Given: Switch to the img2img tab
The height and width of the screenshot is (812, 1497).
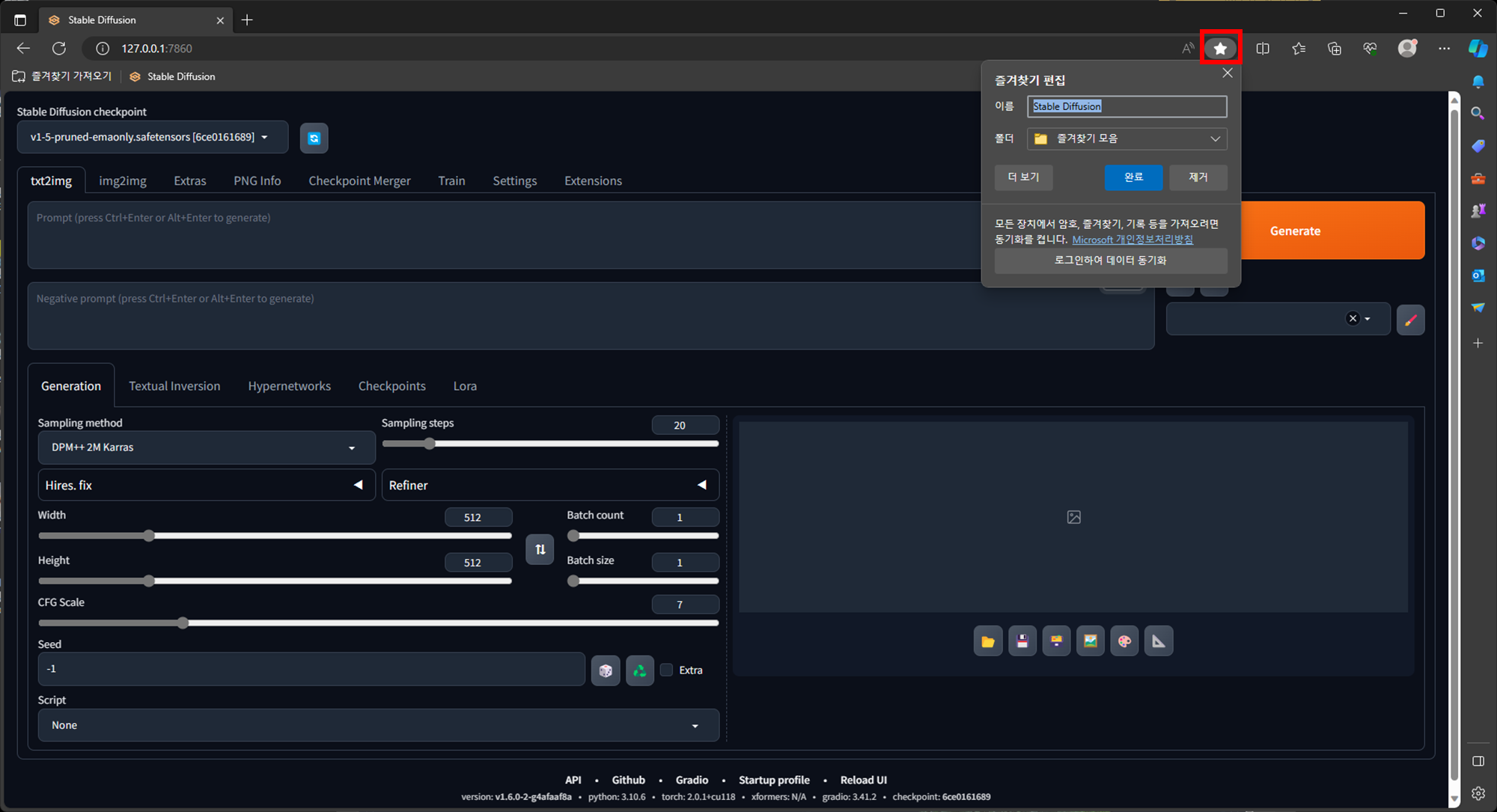Looking at the screenshot, I should pos(123,180).
